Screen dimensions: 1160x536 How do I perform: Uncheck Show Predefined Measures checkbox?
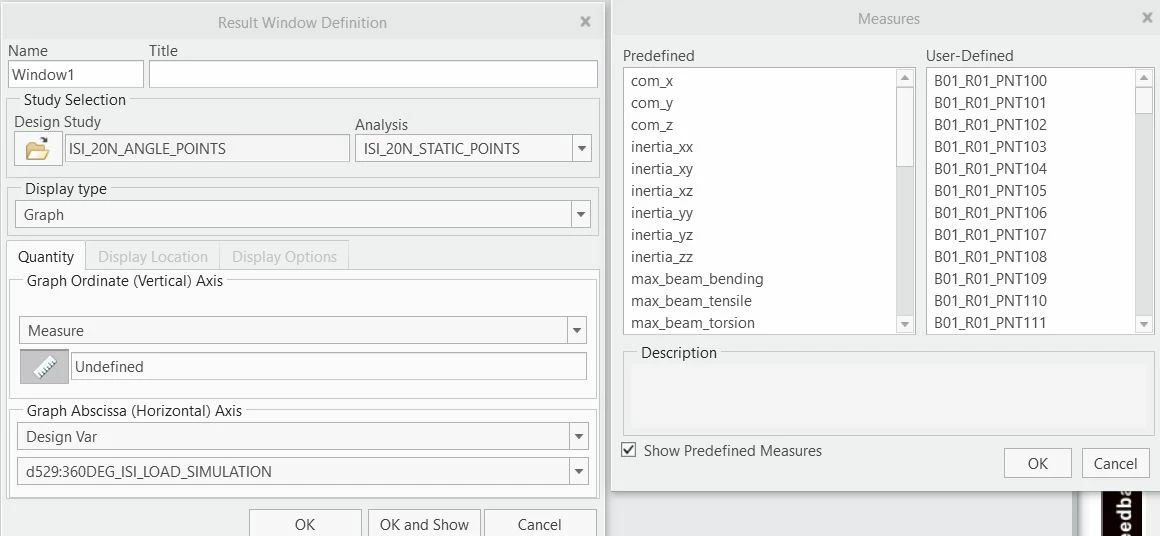pos(629,450)
